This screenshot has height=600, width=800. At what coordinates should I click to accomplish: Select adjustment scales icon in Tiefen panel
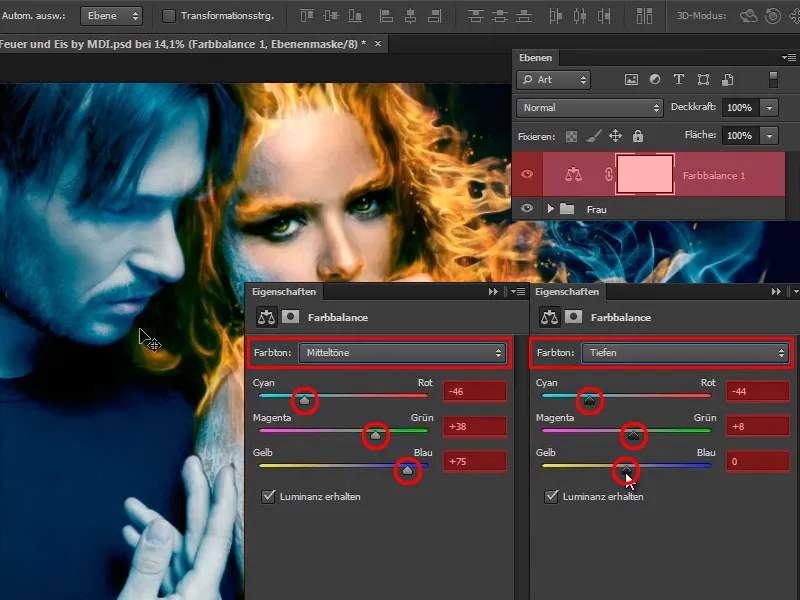pos(549,317)
